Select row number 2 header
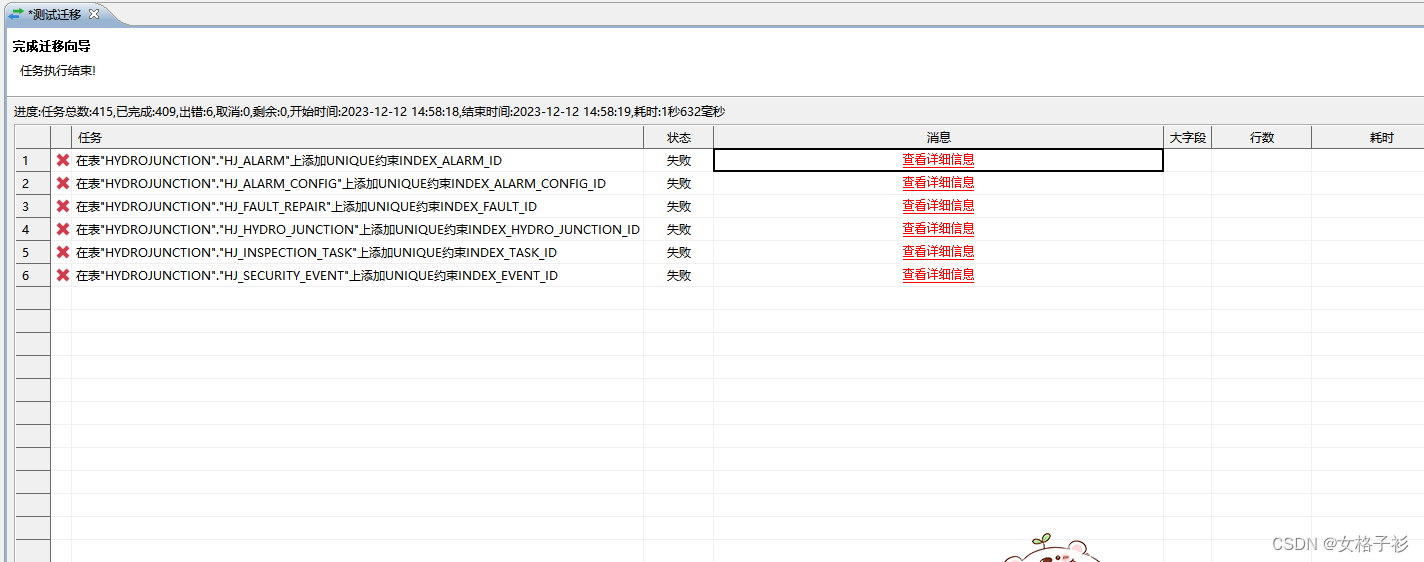 tap(33, 183)
